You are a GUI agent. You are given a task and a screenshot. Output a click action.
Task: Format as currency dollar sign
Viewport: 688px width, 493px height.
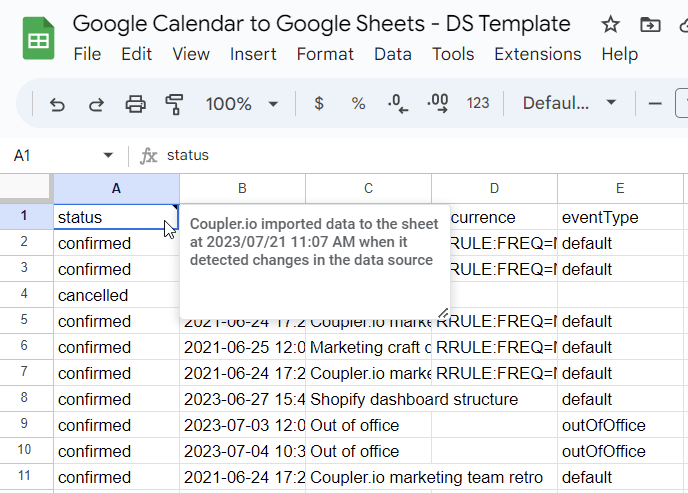pos(319,104)
